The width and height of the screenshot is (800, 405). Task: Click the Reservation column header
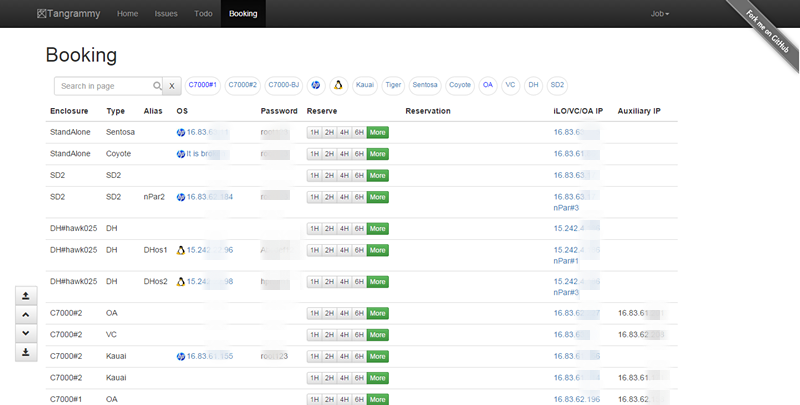point(428,111)
